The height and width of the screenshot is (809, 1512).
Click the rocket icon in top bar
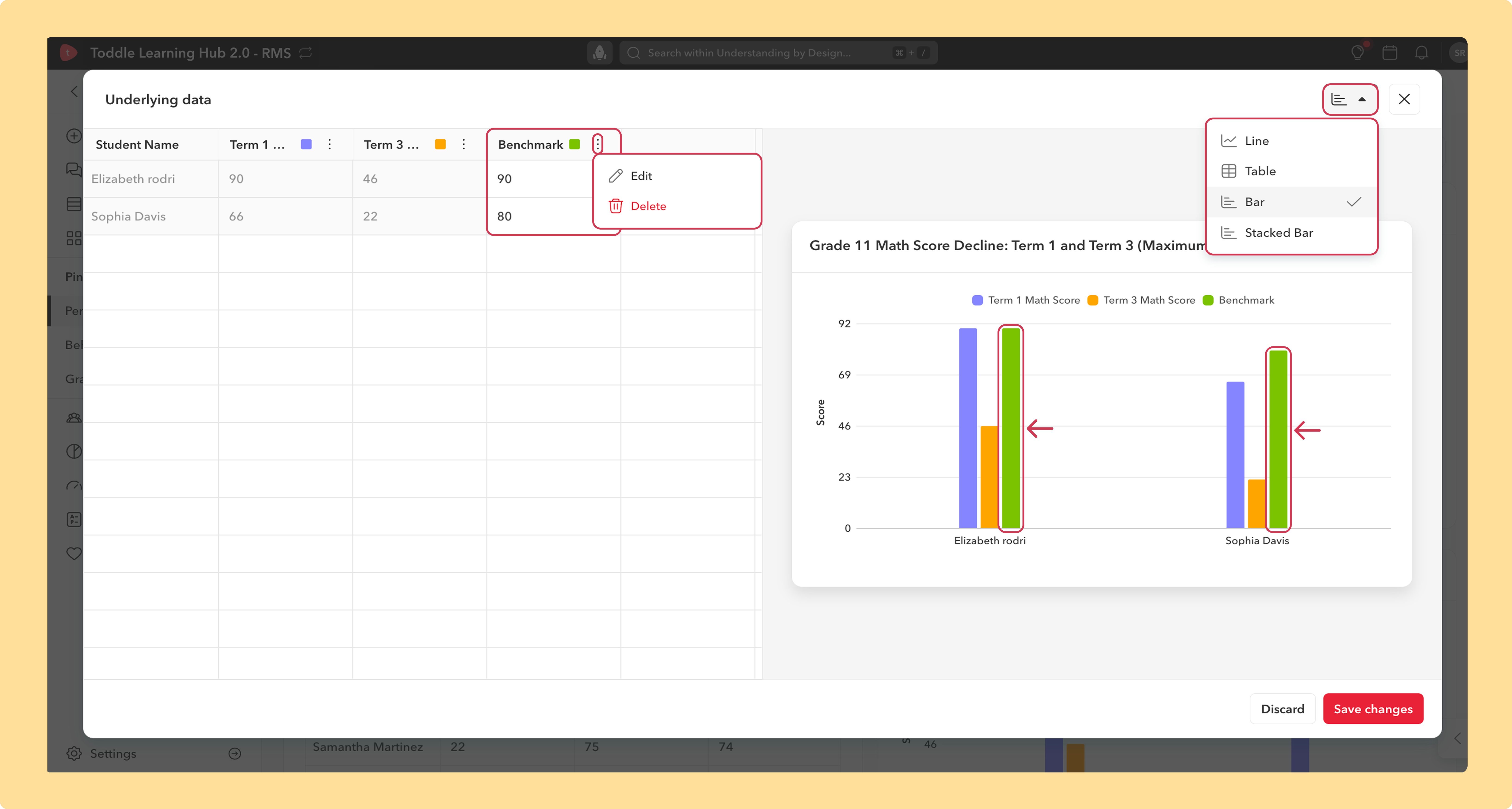pyautogui.click(x=599, y=53)
